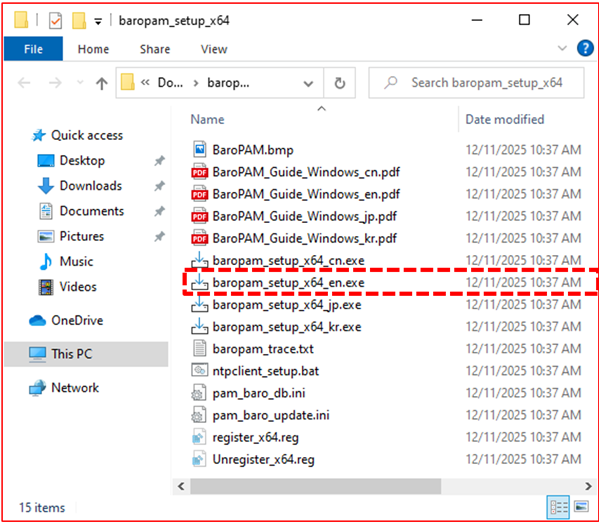Click the horizontal scrollbar left arrow
The width and height of the screenshot is (599, 523).
pyautogui.click(x=181, y=486)
